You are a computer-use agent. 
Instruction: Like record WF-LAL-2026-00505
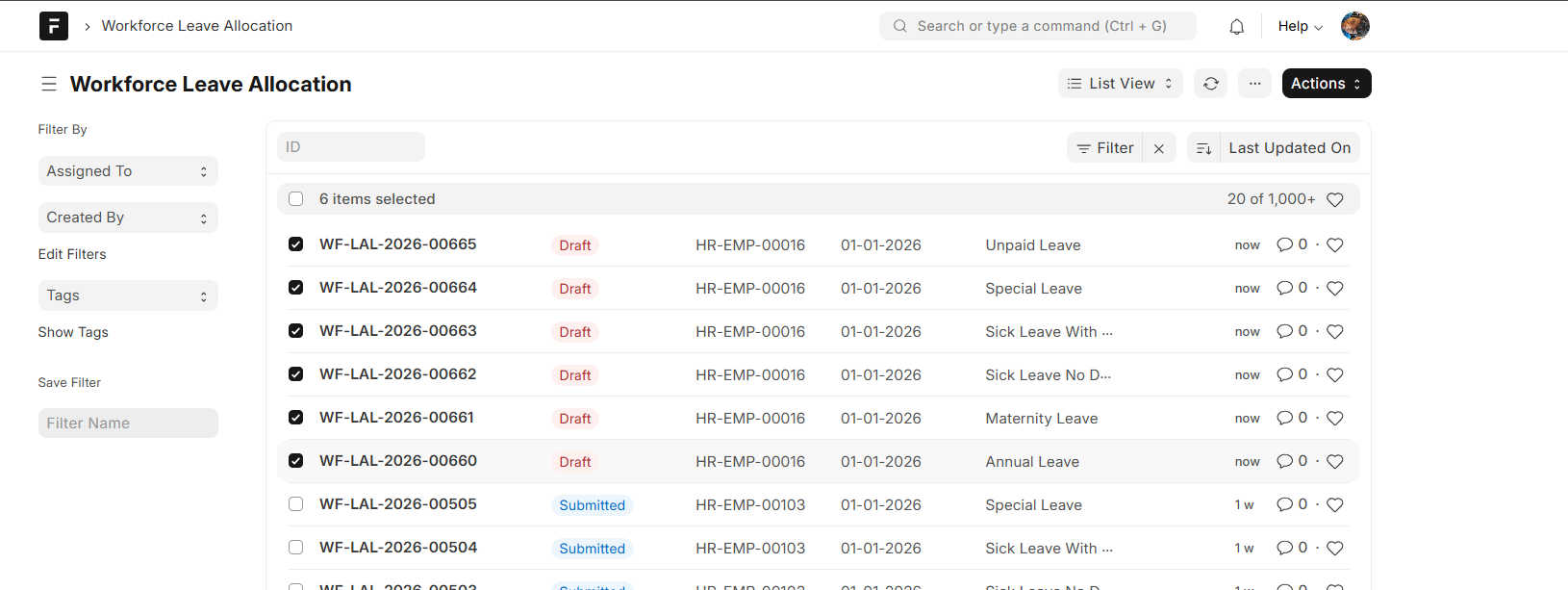1335,505
